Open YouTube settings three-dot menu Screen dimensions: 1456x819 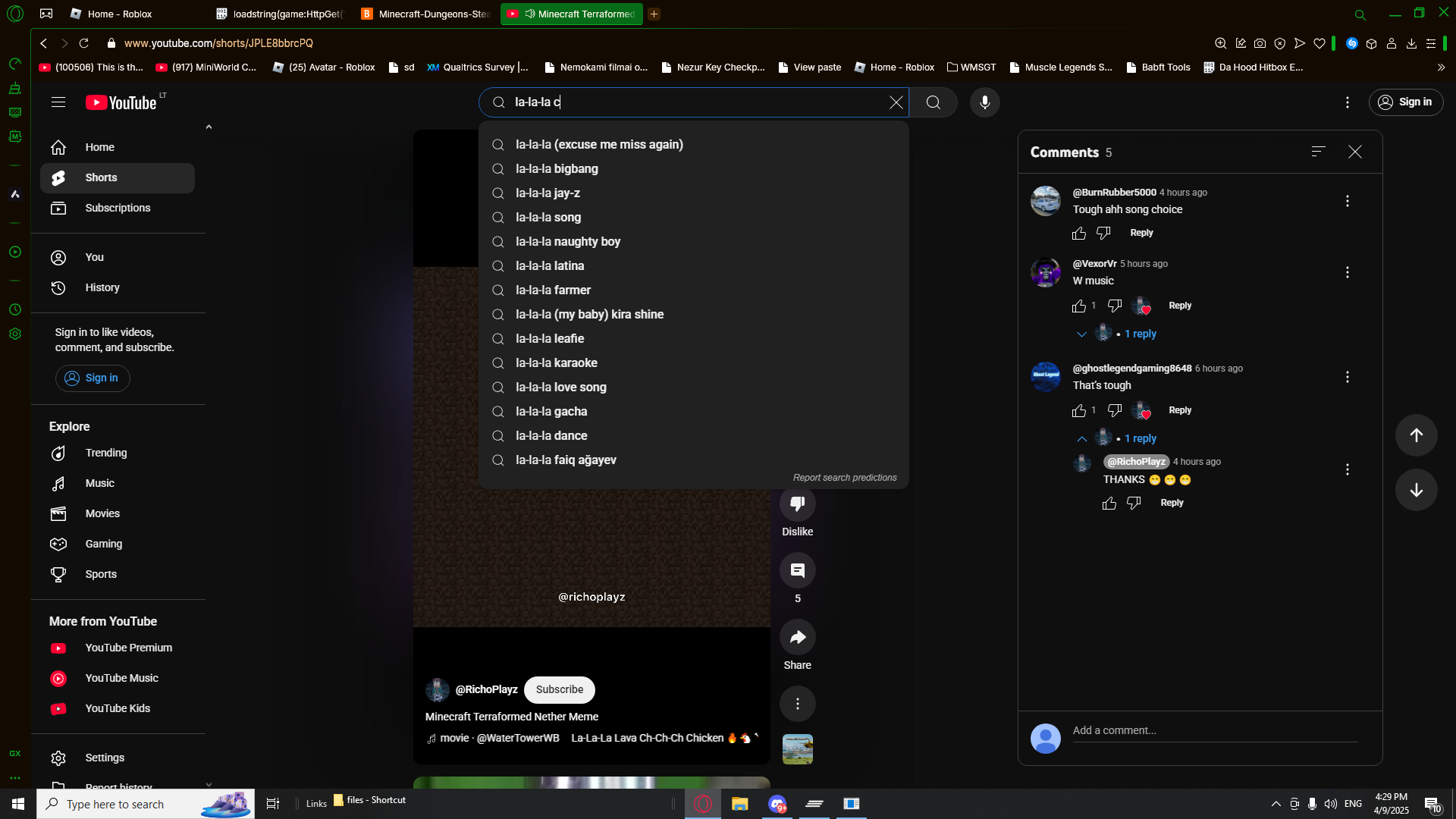(x=1348, y=102)
